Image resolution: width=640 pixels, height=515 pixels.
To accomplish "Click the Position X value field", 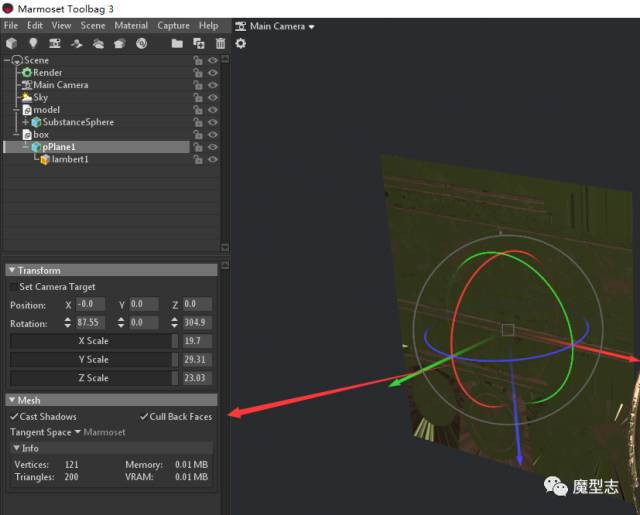I will click(x=91, y=304).
